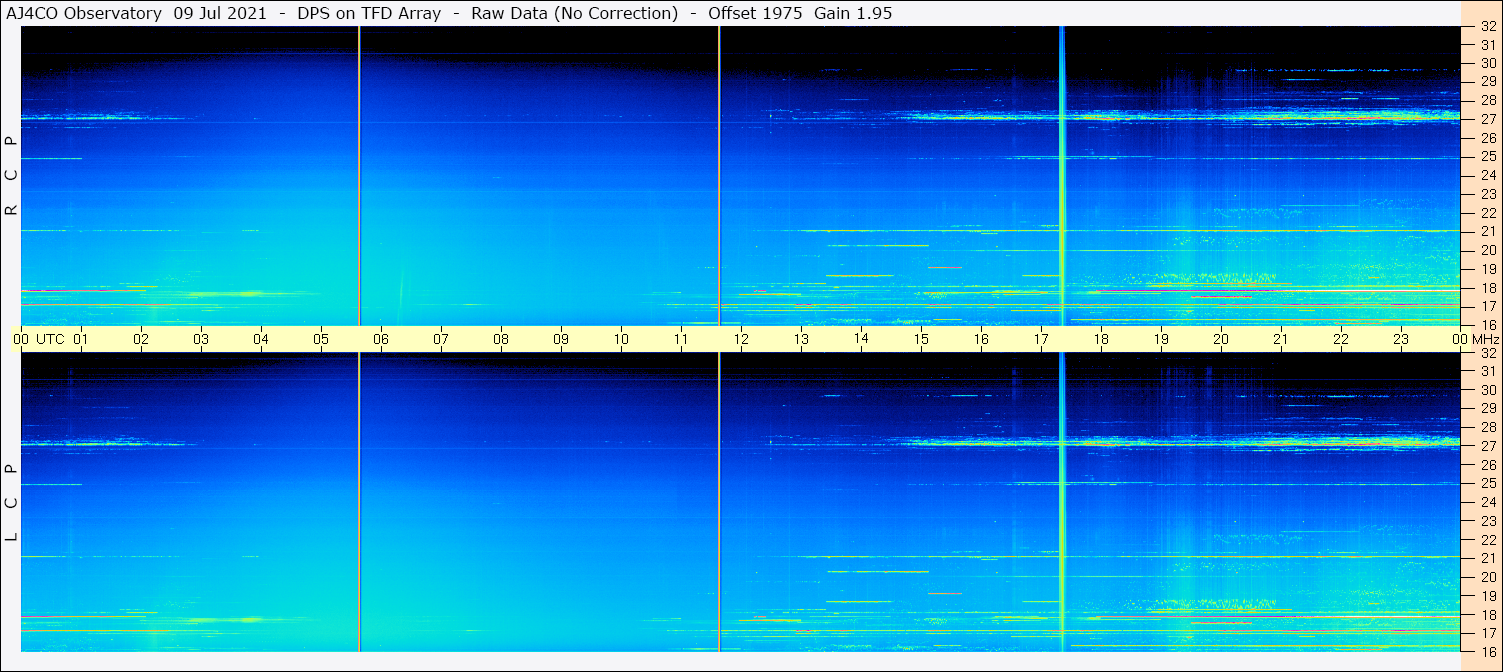Select the 09 hour tick label

tap(561, 339)
